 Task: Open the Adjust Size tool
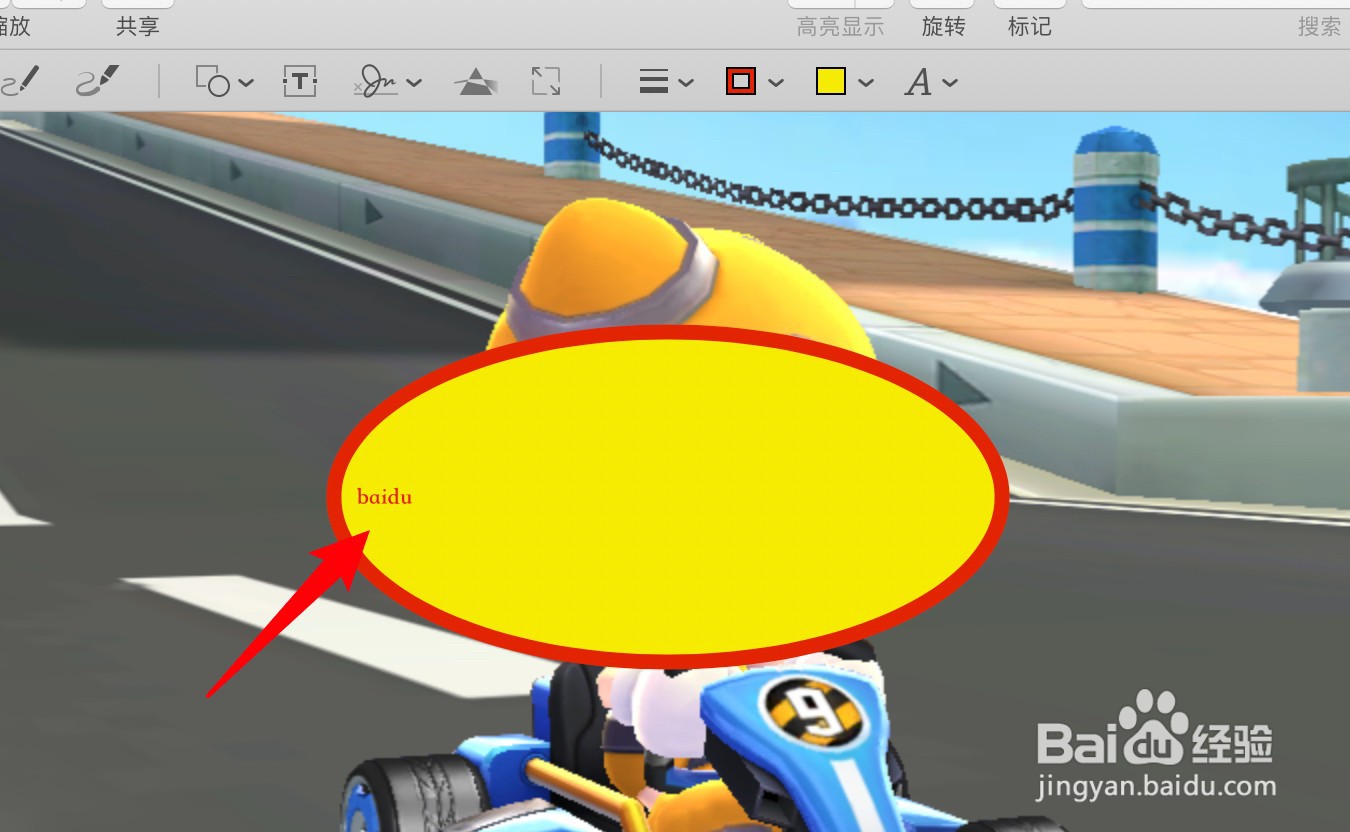point(546,82)
